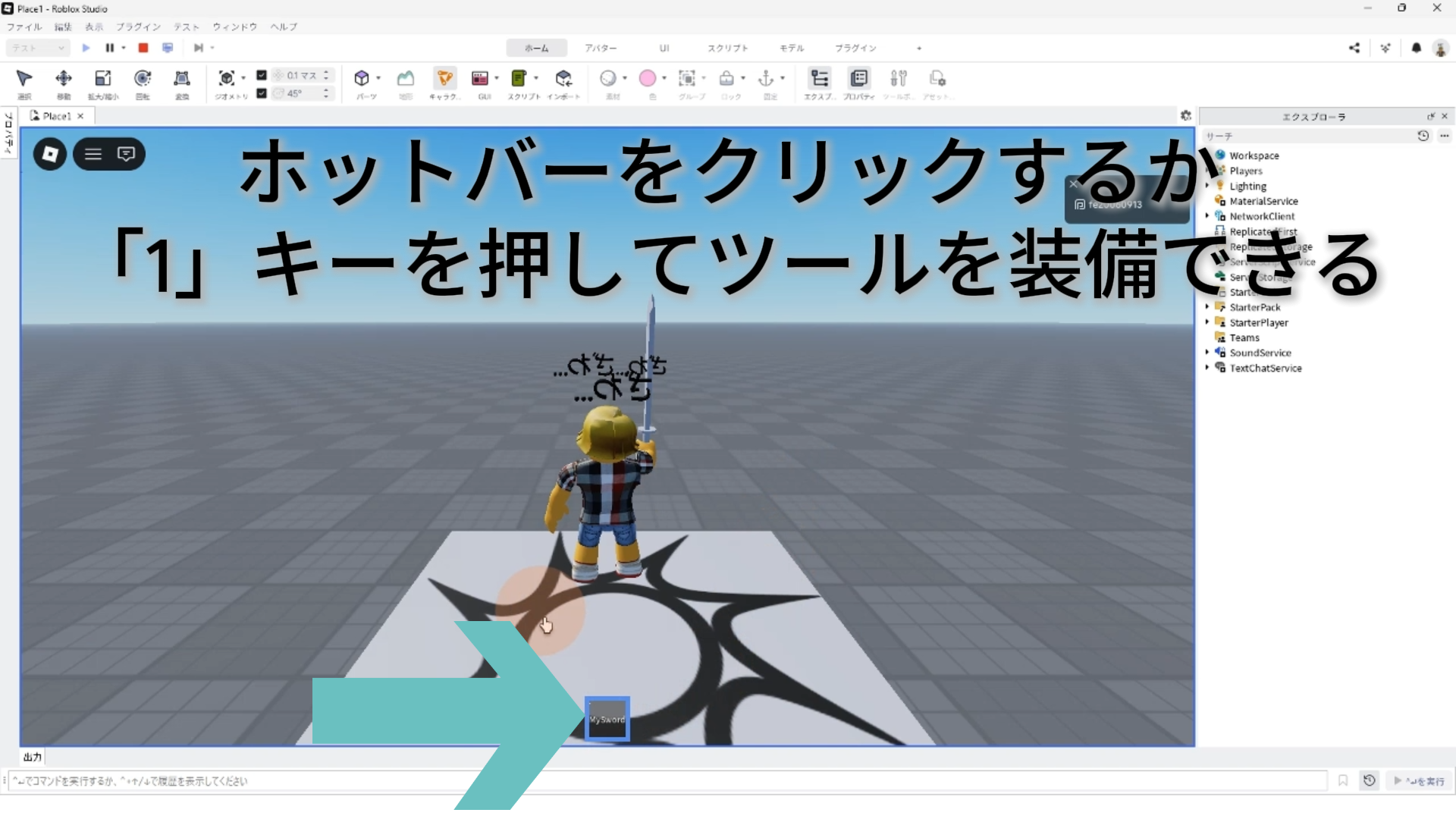
Task: Open the ファイル menu
Action: click(24, 27)
